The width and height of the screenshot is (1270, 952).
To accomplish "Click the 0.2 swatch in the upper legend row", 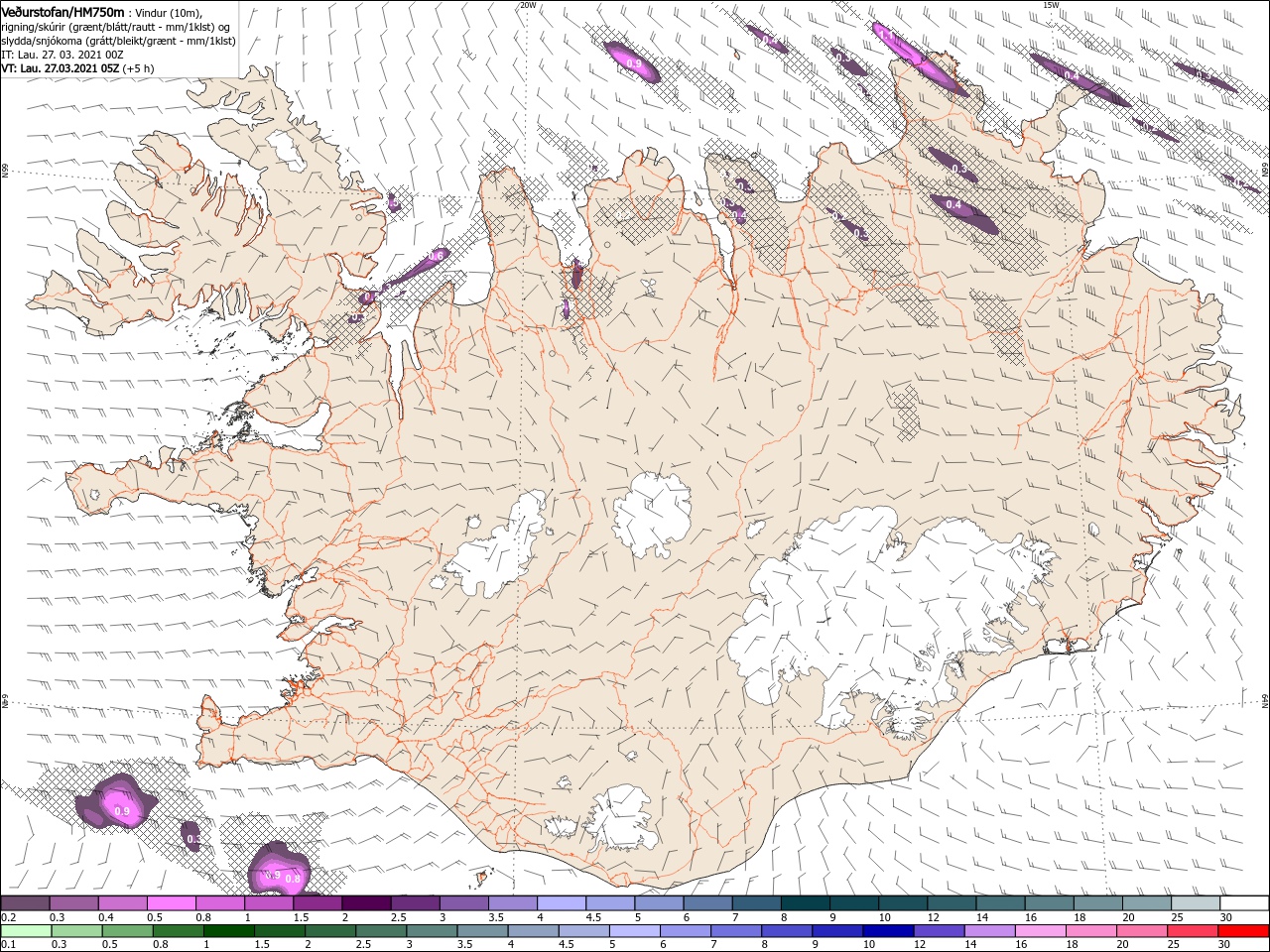I will click(25, 902).
